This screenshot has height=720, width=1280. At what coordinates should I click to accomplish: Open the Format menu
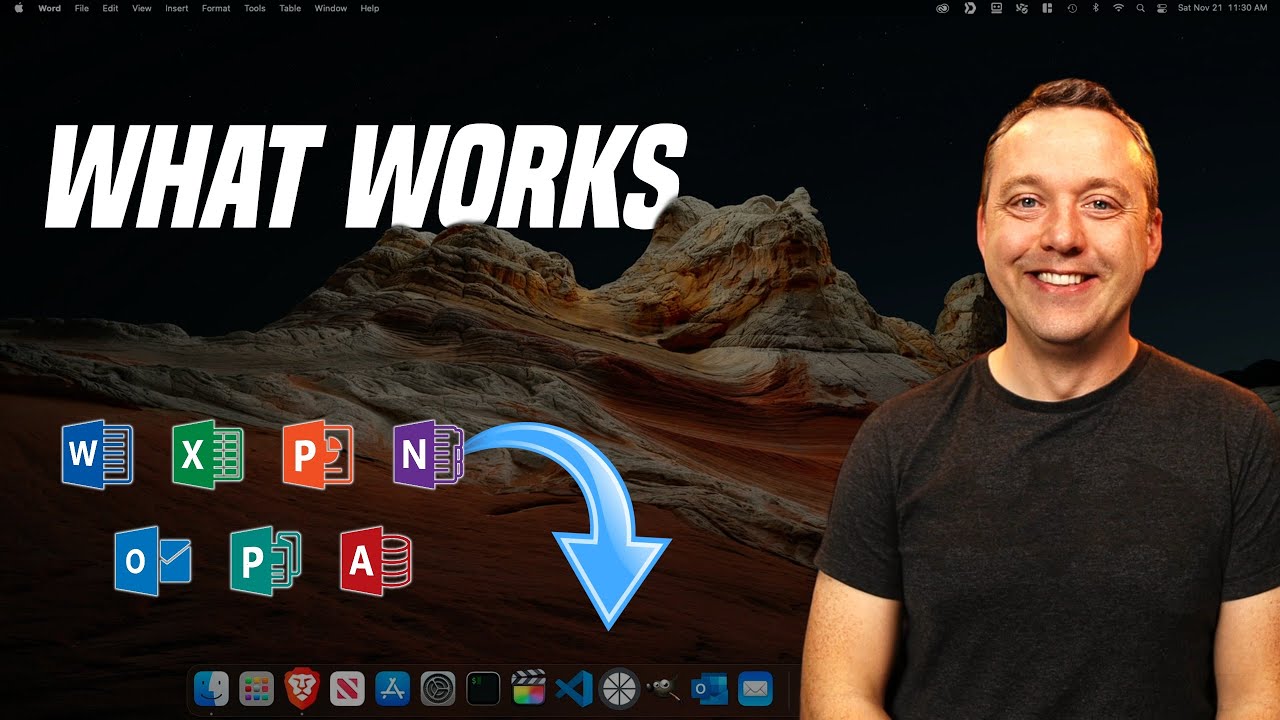click(x=216, y=8)
